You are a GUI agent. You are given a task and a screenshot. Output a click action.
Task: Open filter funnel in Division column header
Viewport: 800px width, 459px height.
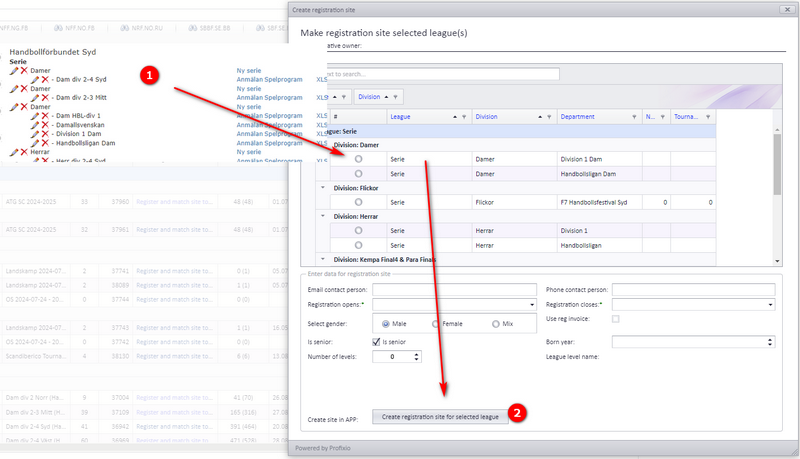pyautogui.click(x=549, y=117)
